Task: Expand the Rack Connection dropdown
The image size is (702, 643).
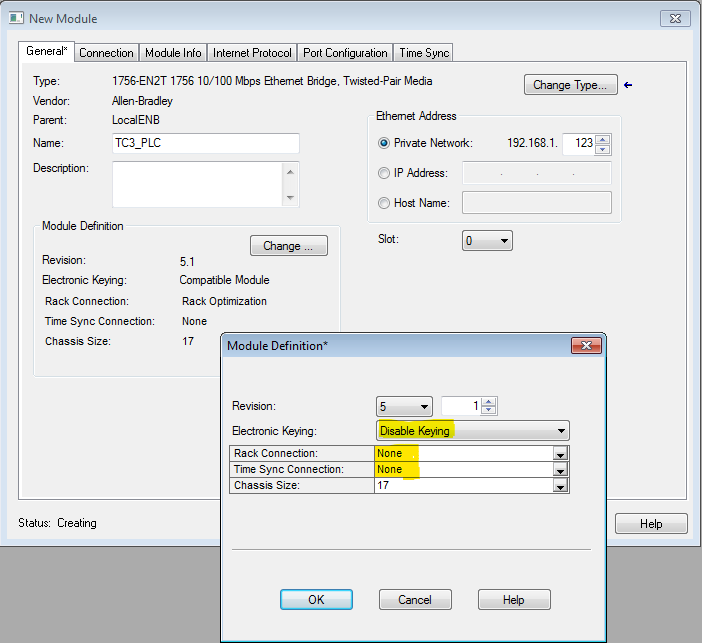Action: (560, 454)
